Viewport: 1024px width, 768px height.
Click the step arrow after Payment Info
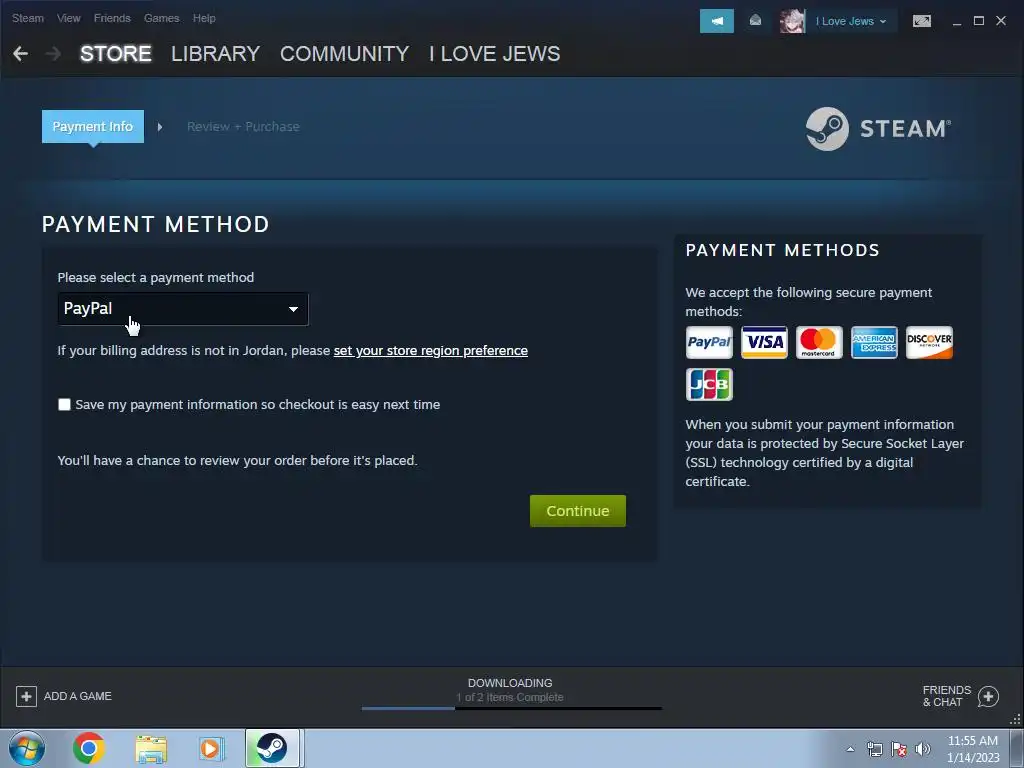(160, 127)
